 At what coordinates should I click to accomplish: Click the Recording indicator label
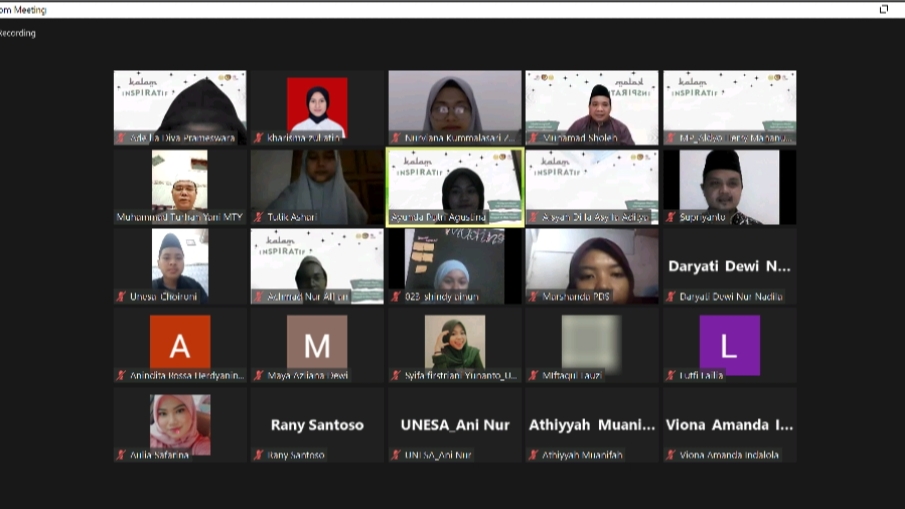pos(17,33)
